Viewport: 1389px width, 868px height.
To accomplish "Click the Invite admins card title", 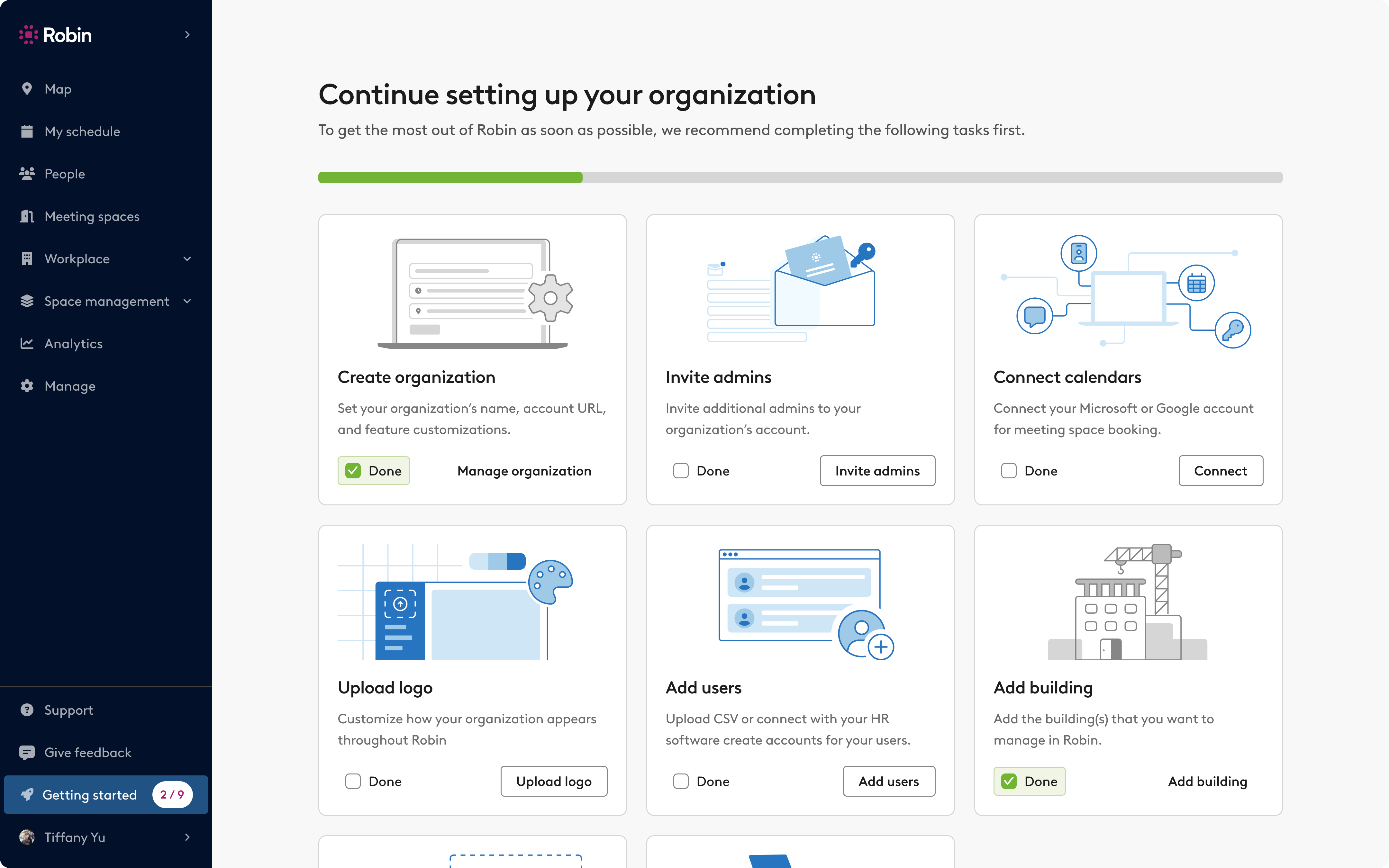I will click(x=718, y=377).
